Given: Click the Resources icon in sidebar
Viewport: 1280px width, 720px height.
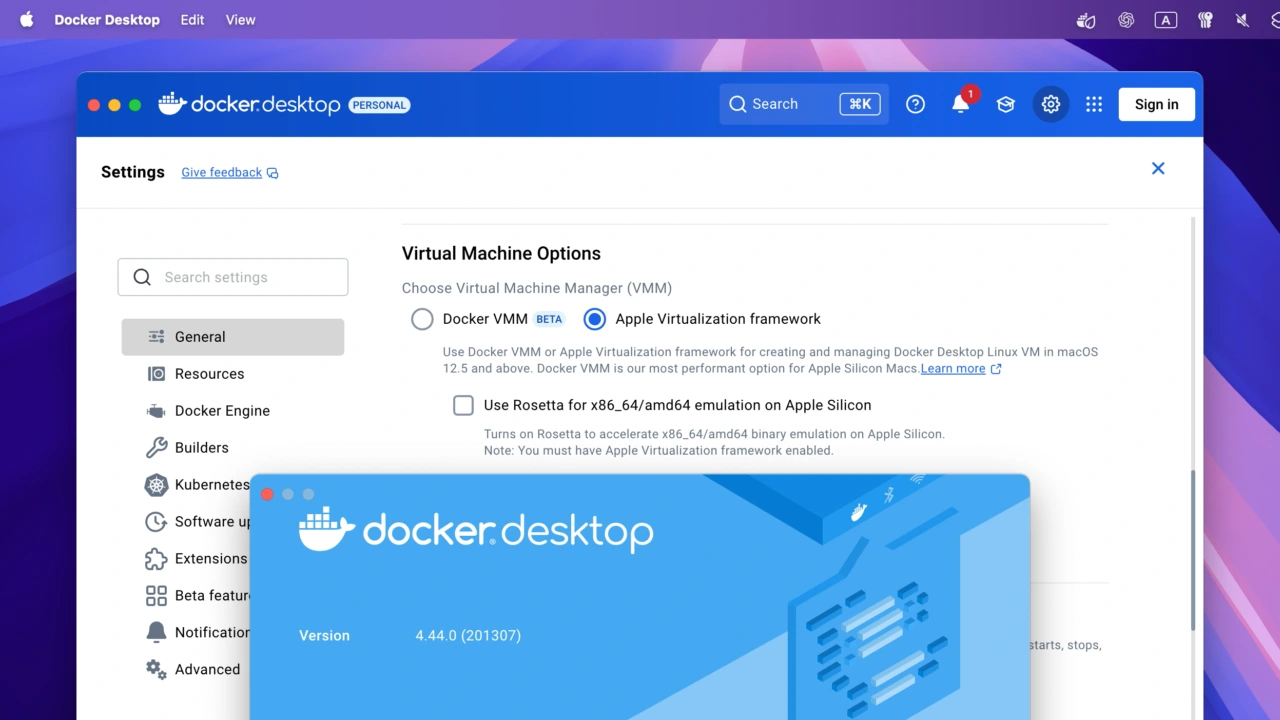Looking at the screenshot, I should [156, 374].
